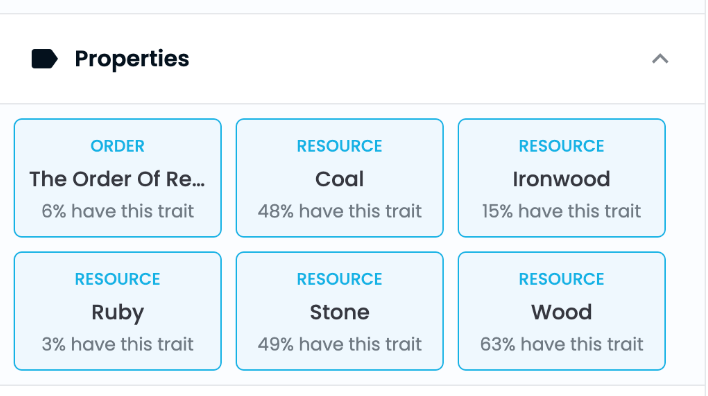This screenshot has width=708, height=396.
Task: Select the Coal resource trait
Action: coord(340,178)
